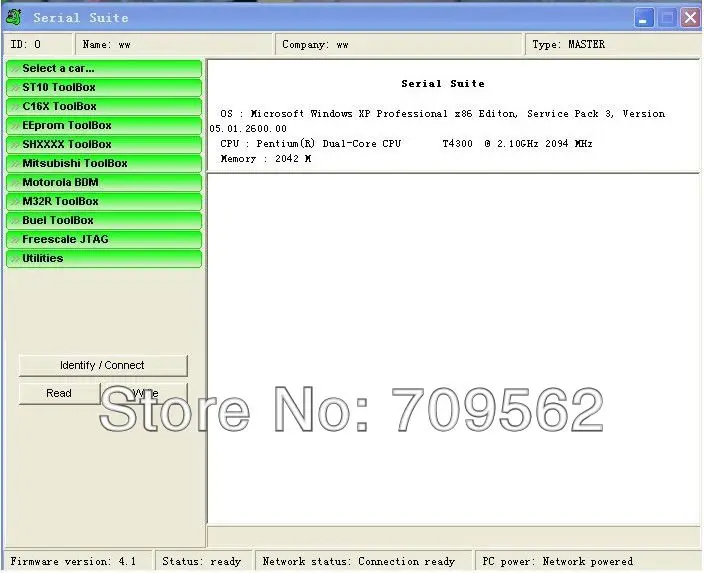Click 'Network status: Connection ready' text
Screen dimensions: 704x573
pyautogui.click(x=359, y=561)
